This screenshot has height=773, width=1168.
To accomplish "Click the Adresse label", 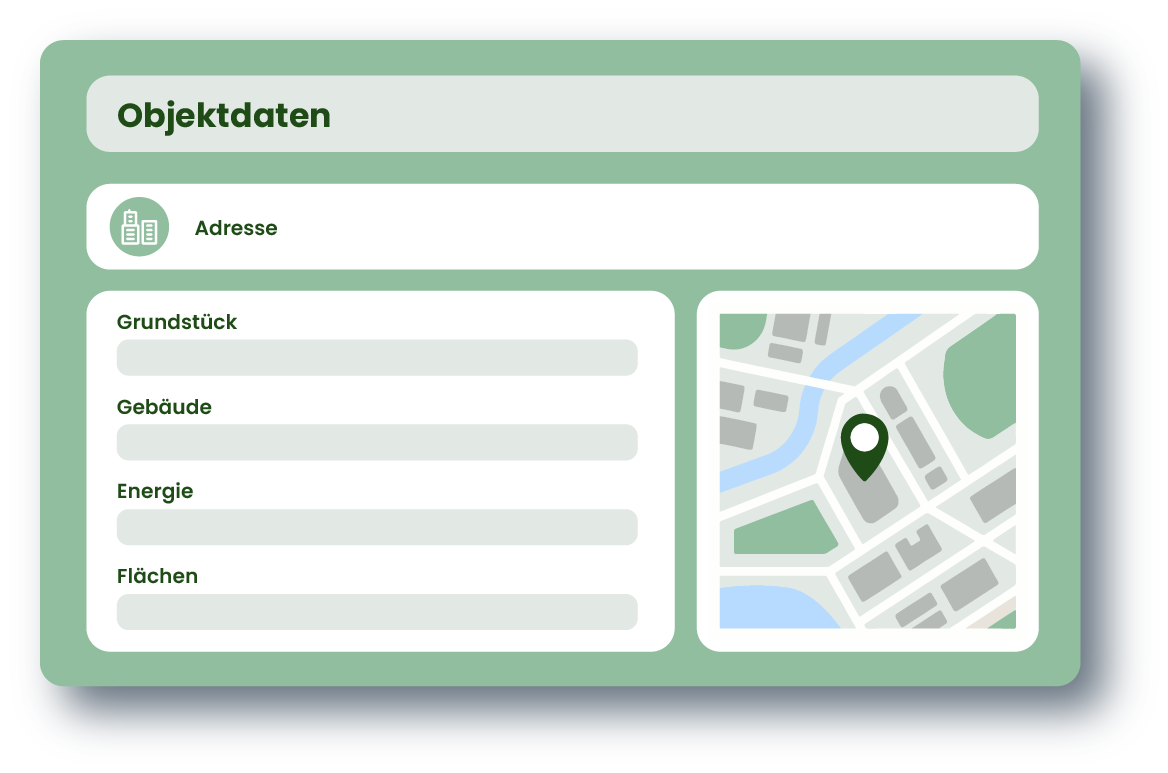I will pos(236,228).
